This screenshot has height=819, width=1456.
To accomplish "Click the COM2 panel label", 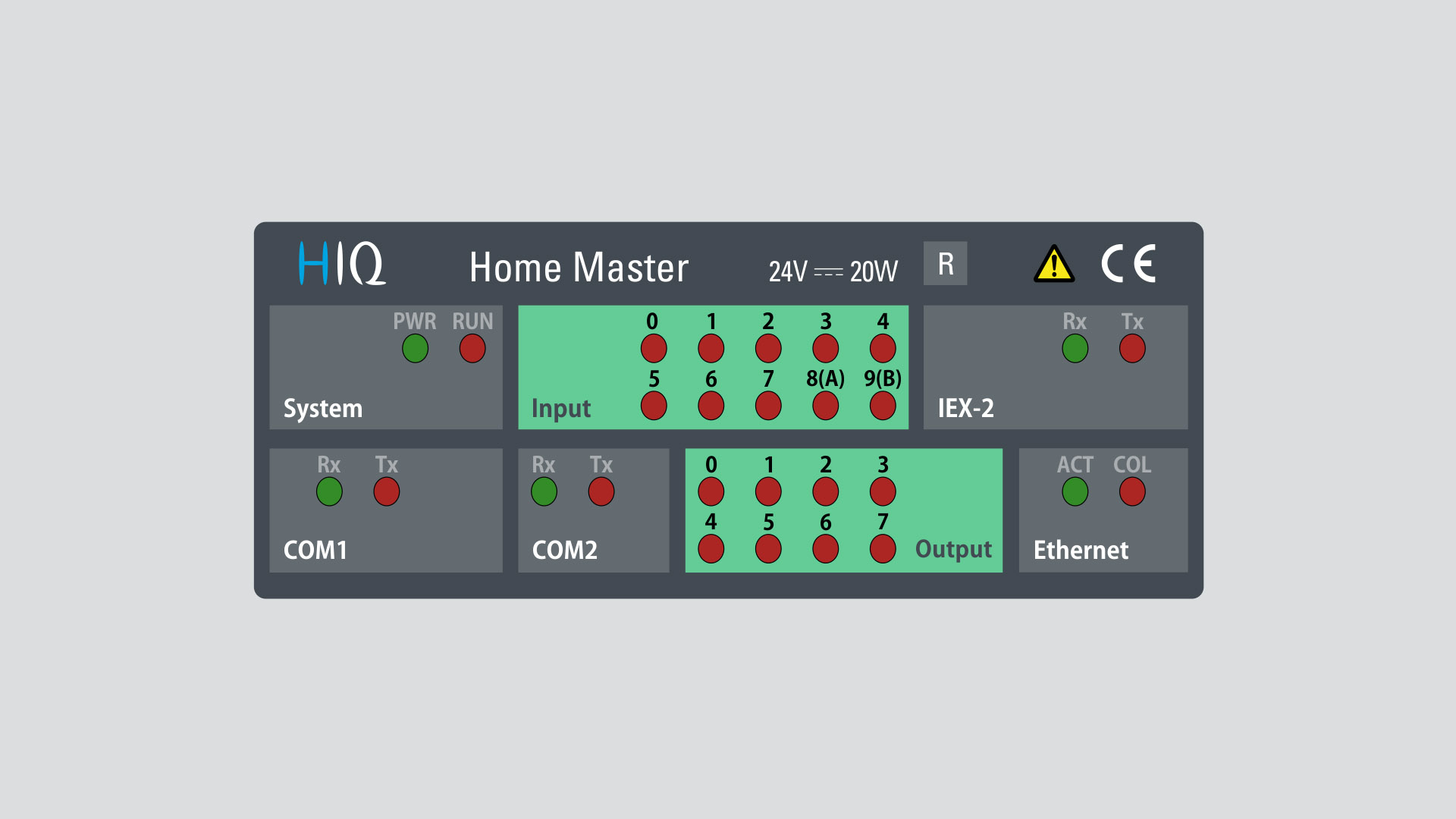I will tap(565, 550).
